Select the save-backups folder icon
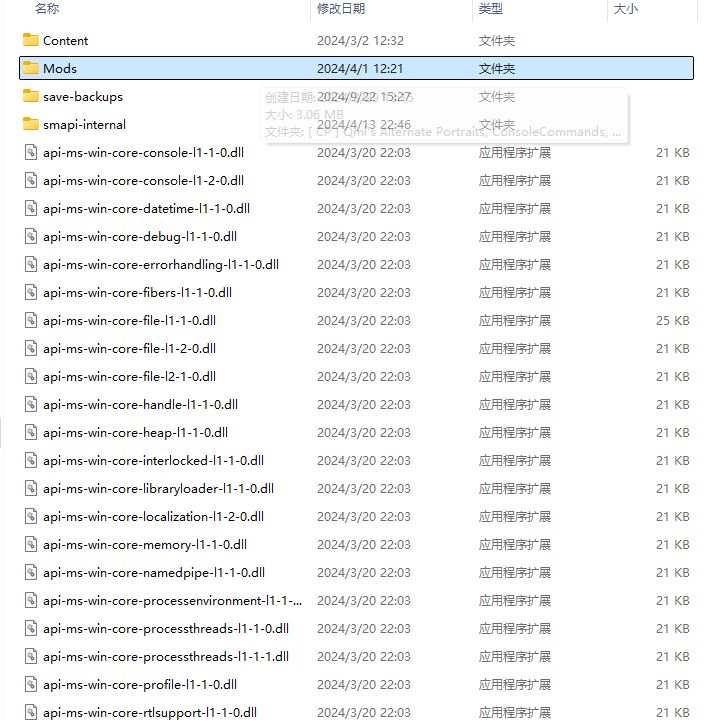 click(x=31, y=96)
